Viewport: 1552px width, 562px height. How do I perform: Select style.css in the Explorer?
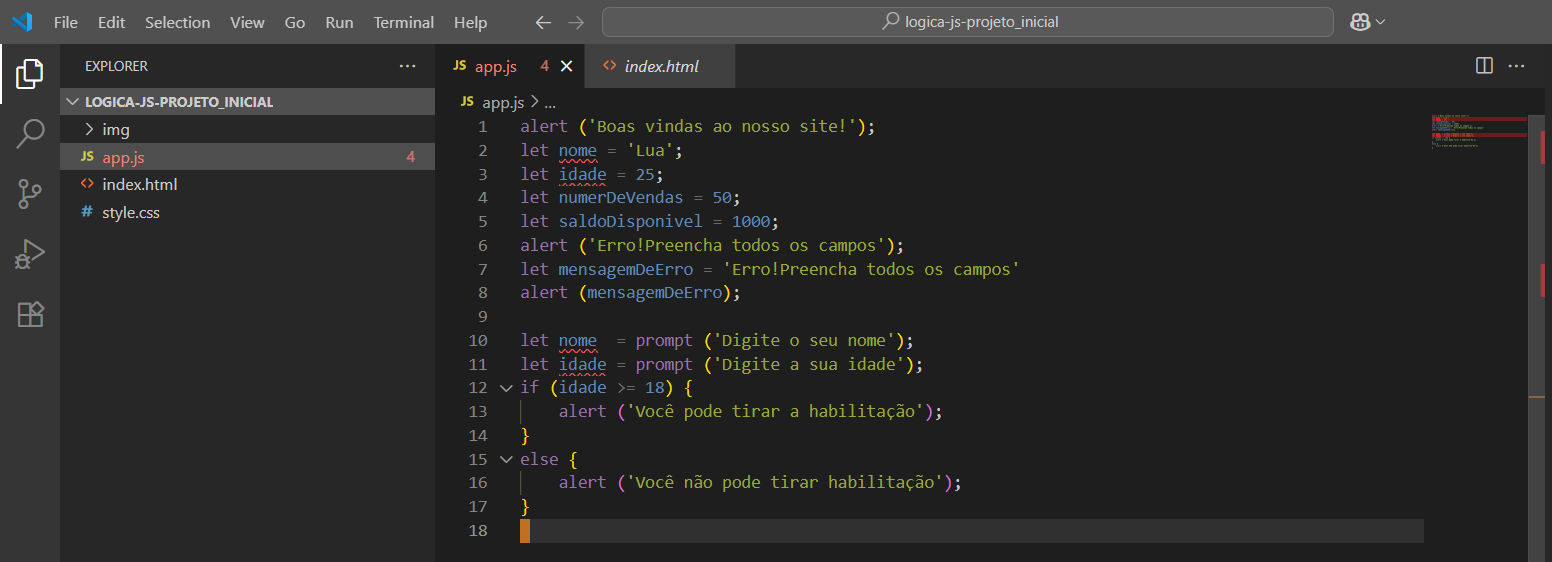point(247,213)
